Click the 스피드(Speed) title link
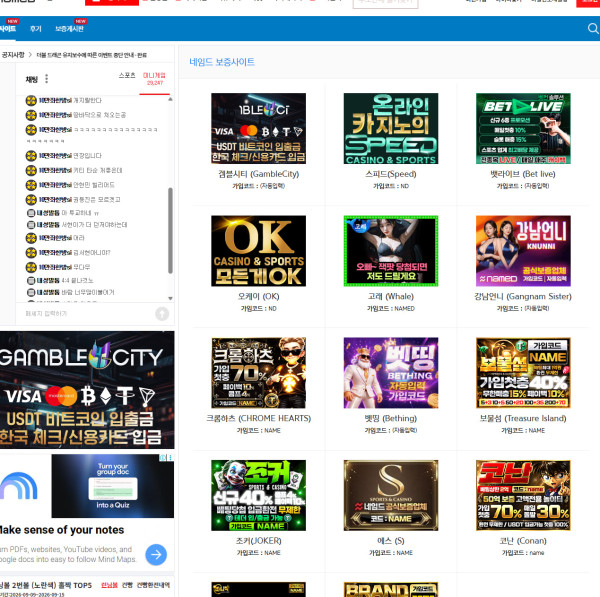This screenshot has height=597, width=600. [391, 174]
